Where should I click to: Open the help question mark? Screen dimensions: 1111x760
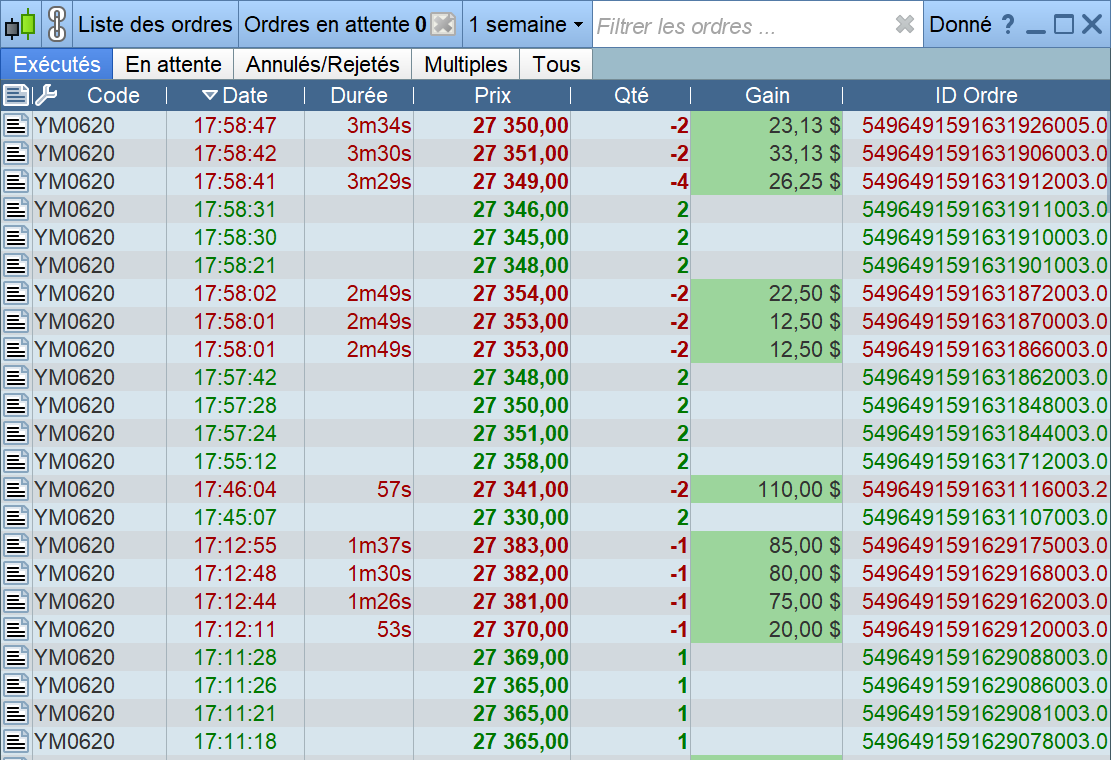click(1008, 25)
